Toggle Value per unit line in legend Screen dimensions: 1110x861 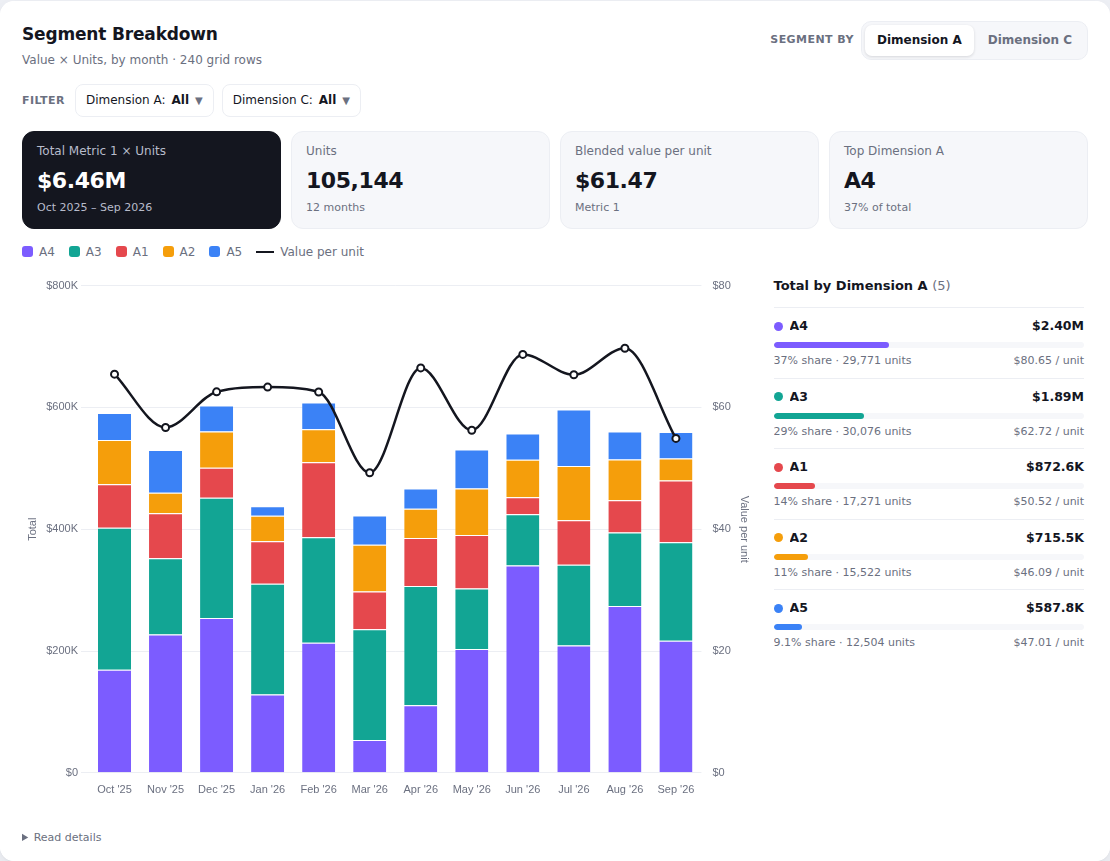point(310,251)
